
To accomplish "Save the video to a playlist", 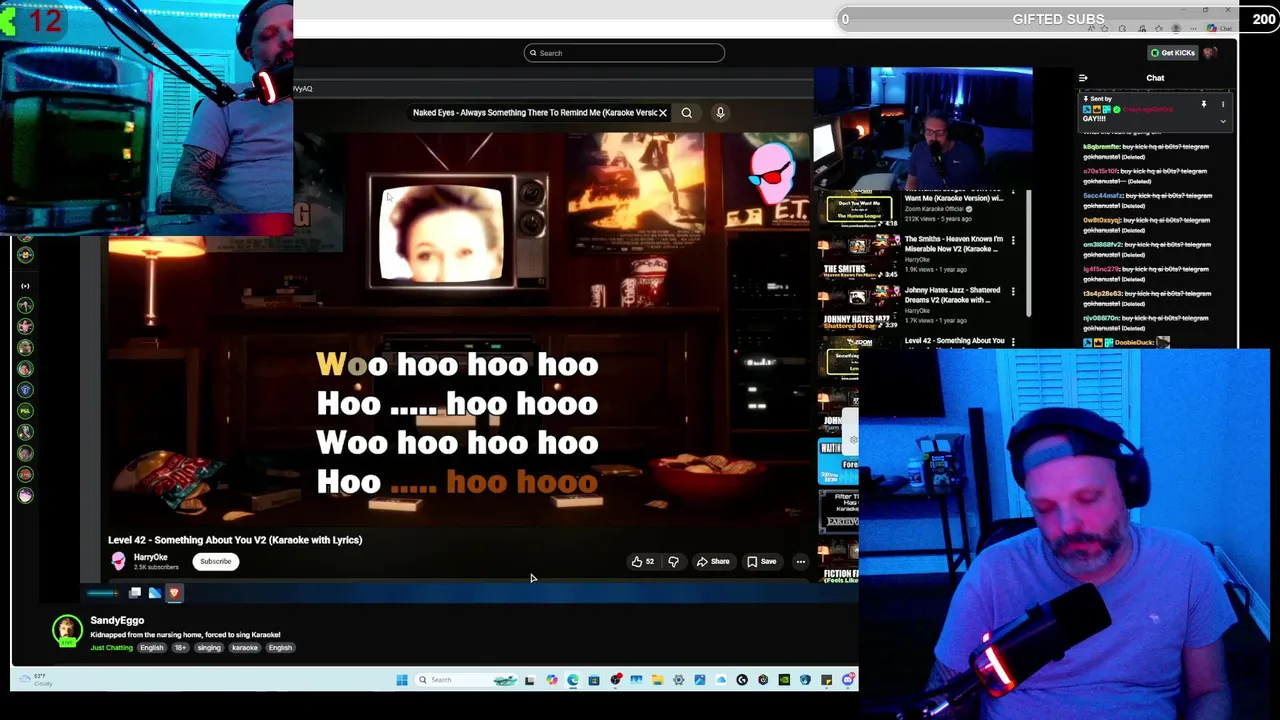I will [x=761, y=562].
